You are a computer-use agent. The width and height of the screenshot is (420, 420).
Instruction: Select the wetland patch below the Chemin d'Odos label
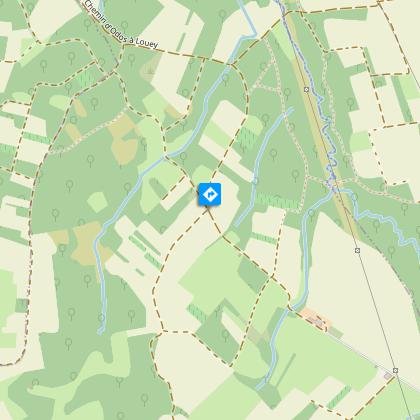(x=150, y=69)
